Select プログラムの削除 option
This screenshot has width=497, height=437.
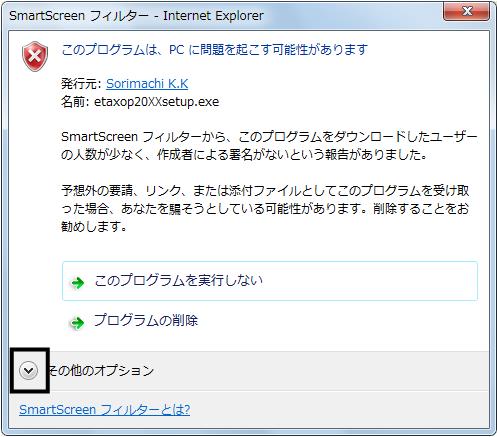click(x=146, y=320)
